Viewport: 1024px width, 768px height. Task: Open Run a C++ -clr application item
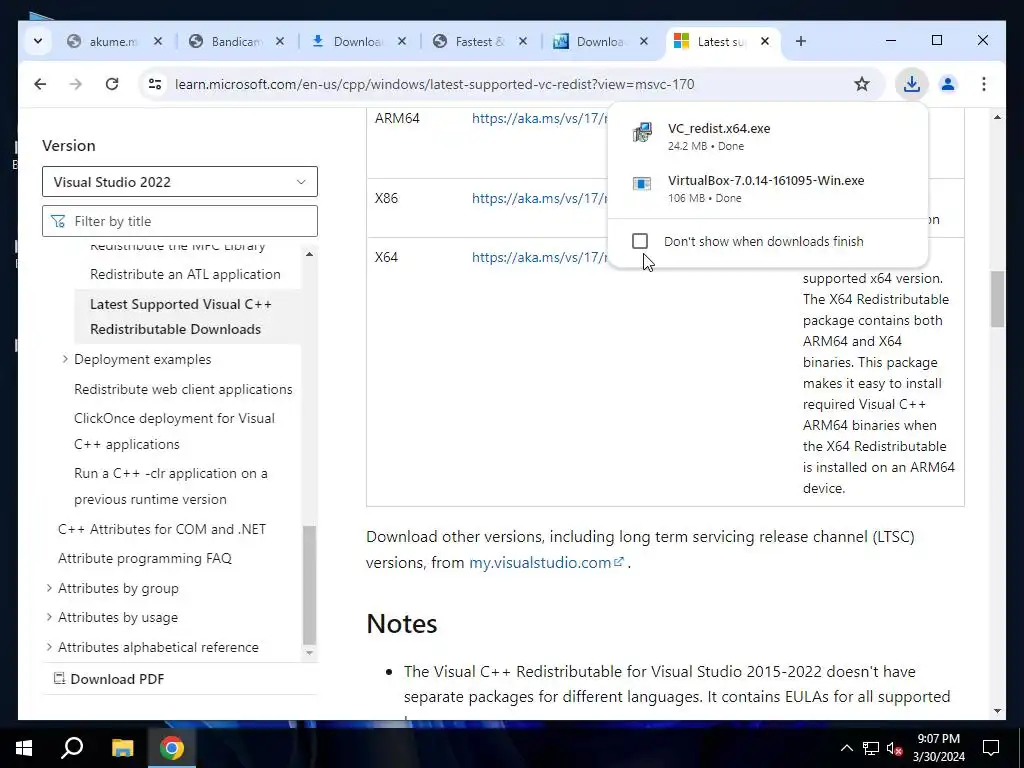pyautogui.click(x=170, y=486)
